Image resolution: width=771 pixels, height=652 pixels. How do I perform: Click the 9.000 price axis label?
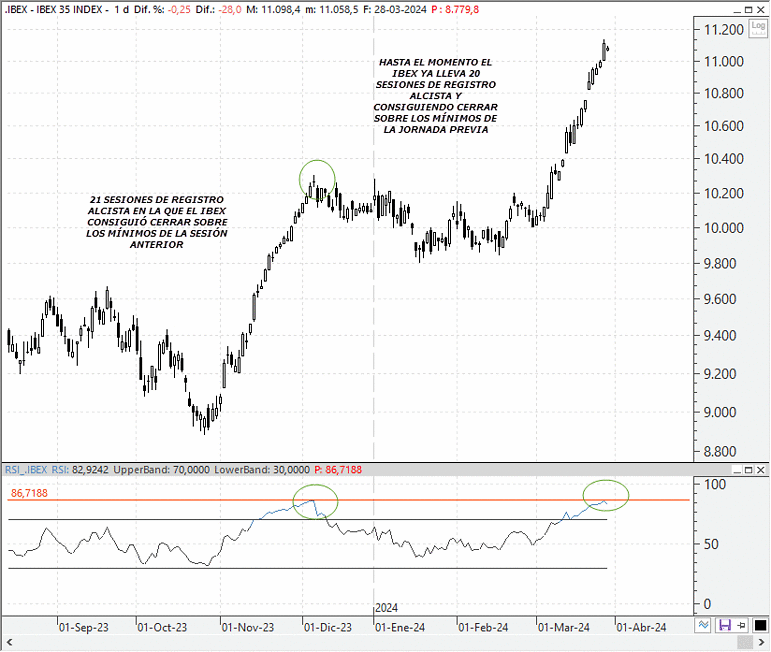click(x=720, y=412)
